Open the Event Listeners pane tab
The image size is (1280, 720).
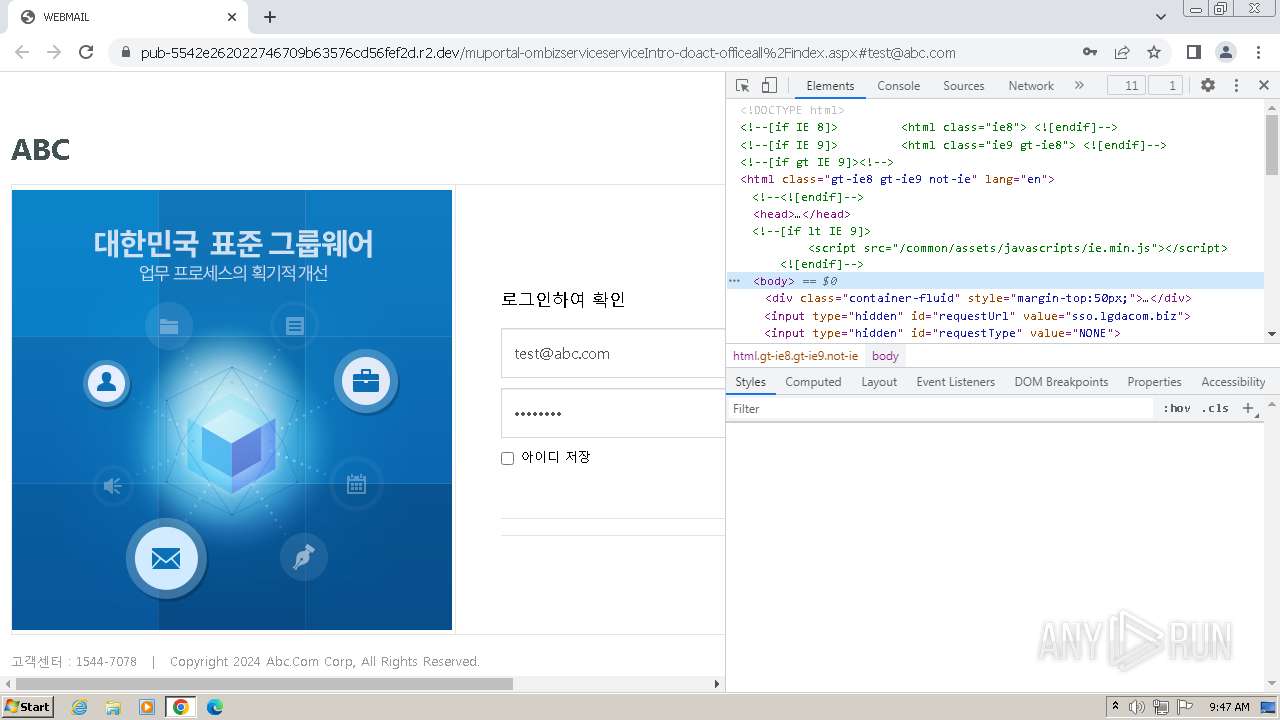tap(955, 382)
